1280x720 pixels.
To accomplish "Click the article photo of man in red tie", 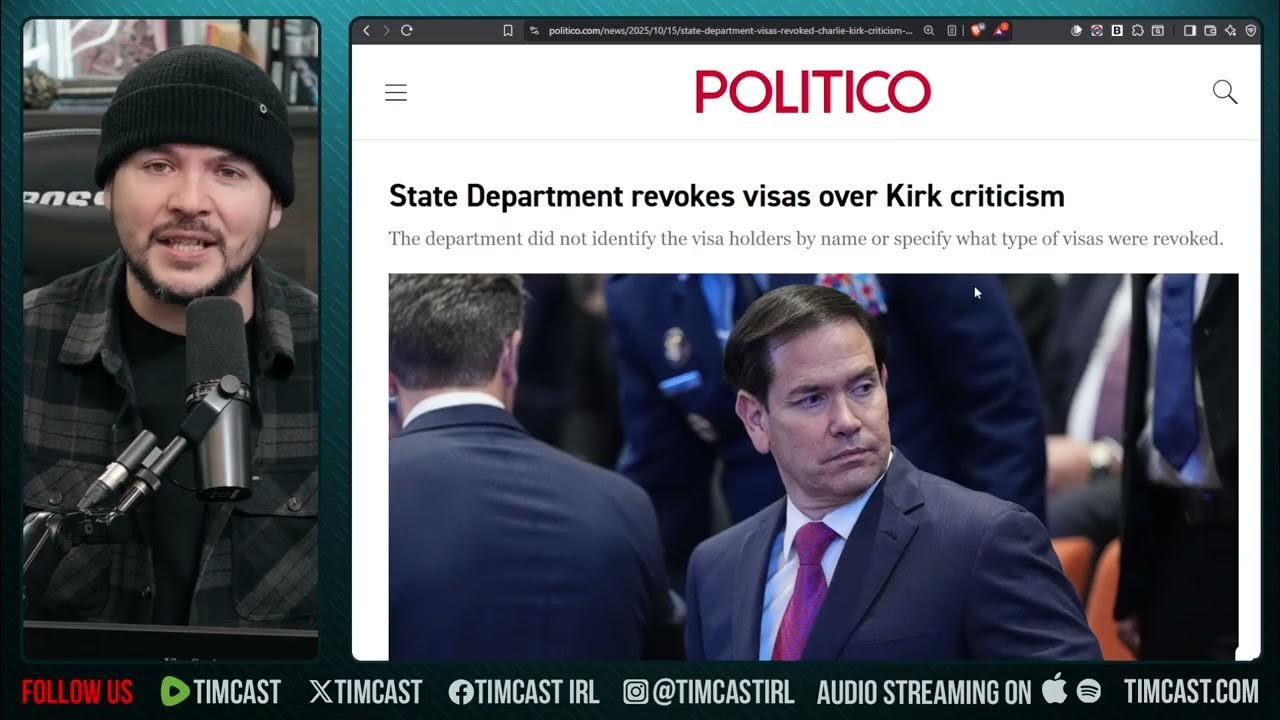I will (813, 466).
